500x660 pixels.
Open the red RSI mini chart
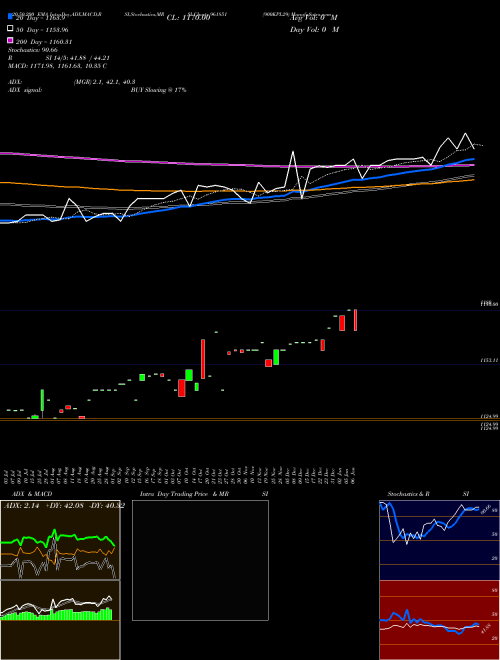[x=439, y=620]
